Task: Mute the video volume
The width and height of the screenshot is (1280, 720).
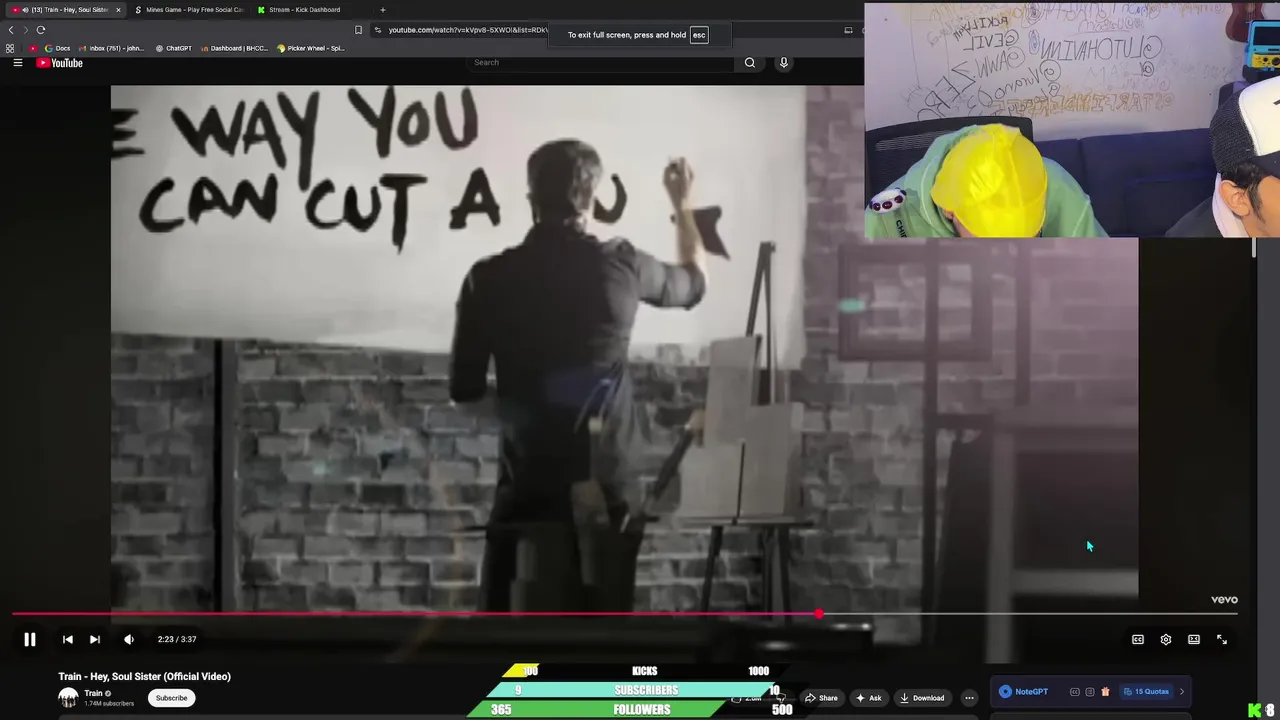Action: [x=129, y=639]
